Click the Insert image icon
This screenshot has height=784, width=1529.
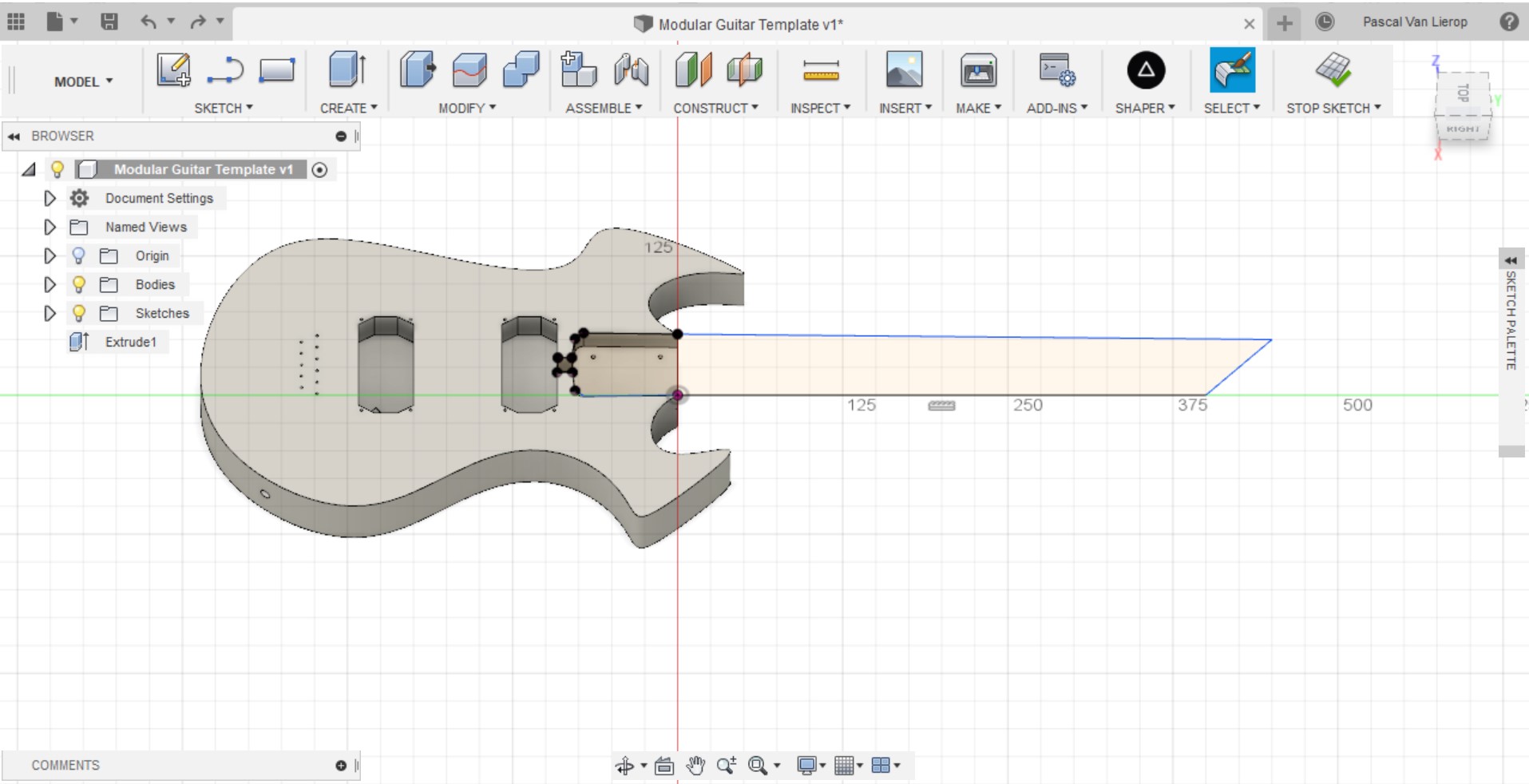click(904, 70)
